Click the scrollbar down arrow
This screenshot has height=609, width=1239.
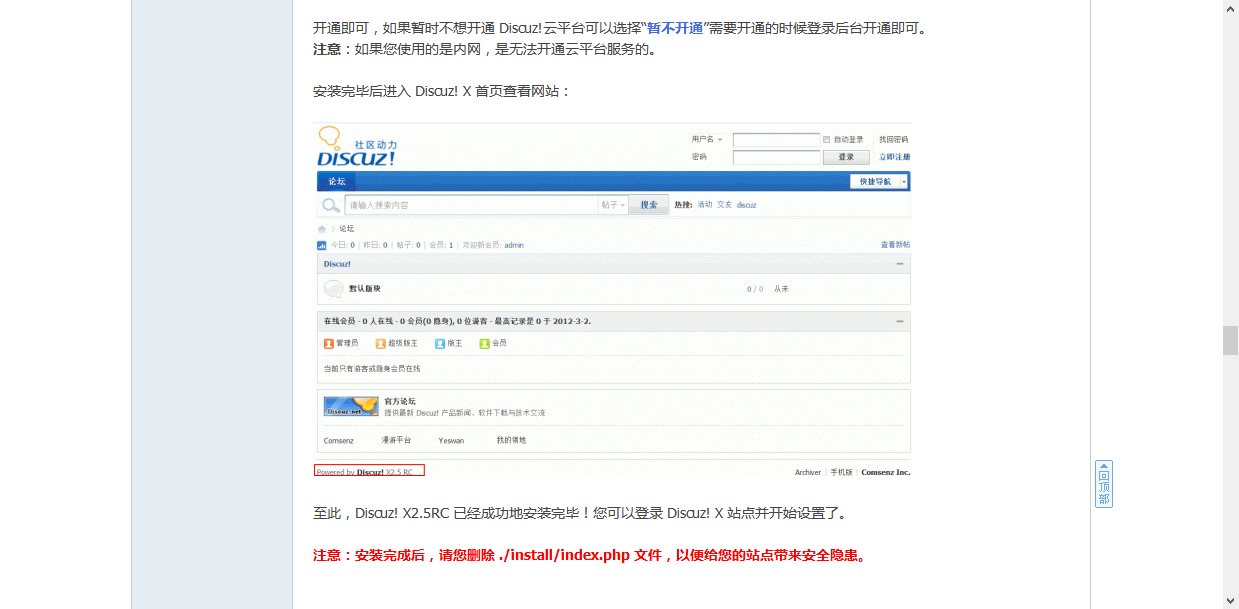point(1231,601)
